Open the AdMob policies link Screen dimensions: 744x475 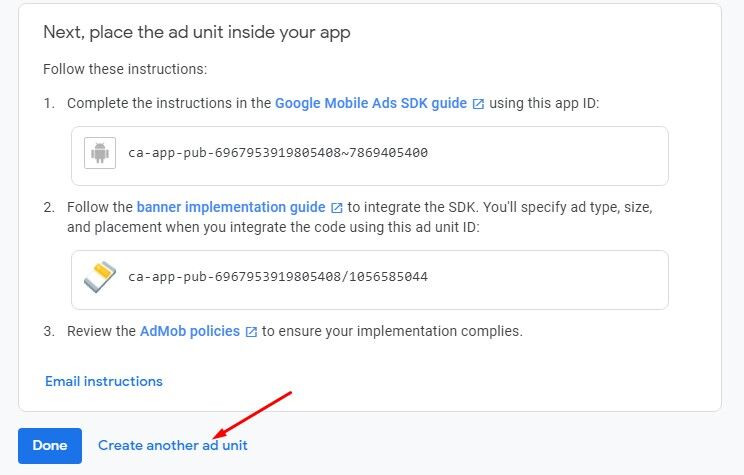(x=190, y=331)
